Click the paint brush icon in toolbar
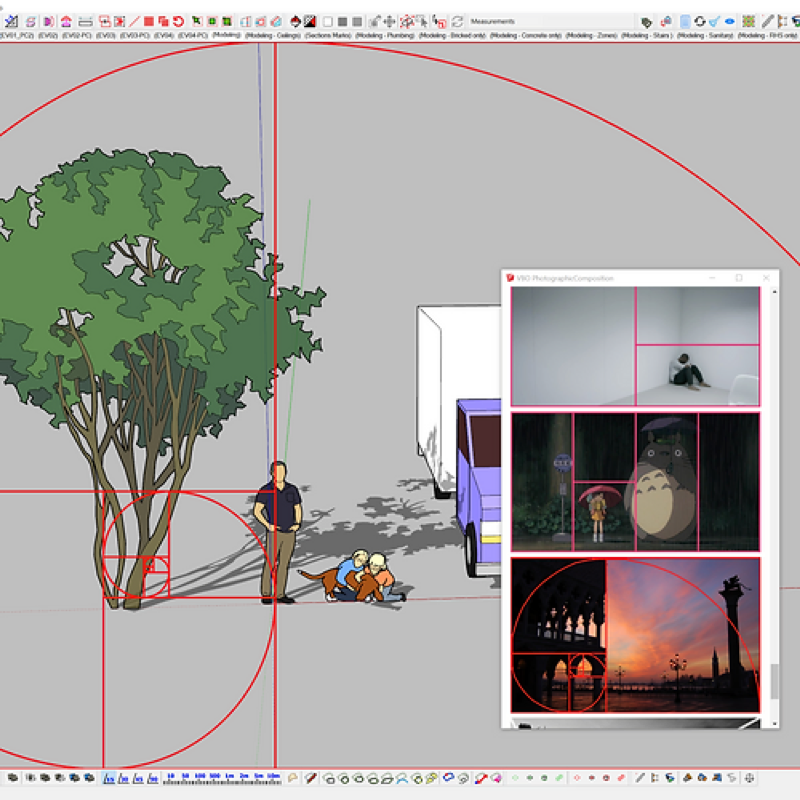This screenshot has height=800, width=800. tap(715, 21)
